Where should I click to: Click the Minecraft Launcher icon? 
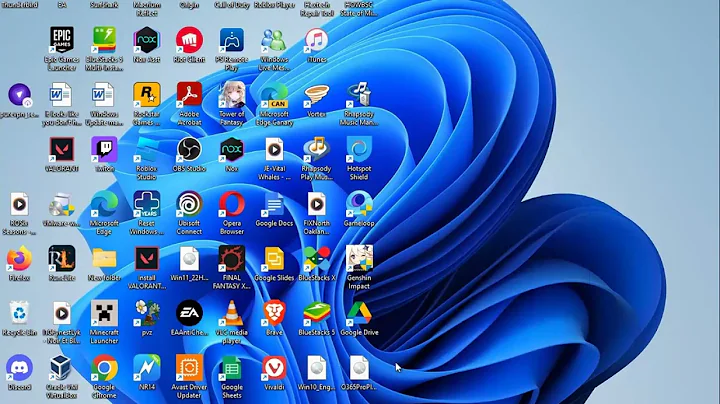104,313
